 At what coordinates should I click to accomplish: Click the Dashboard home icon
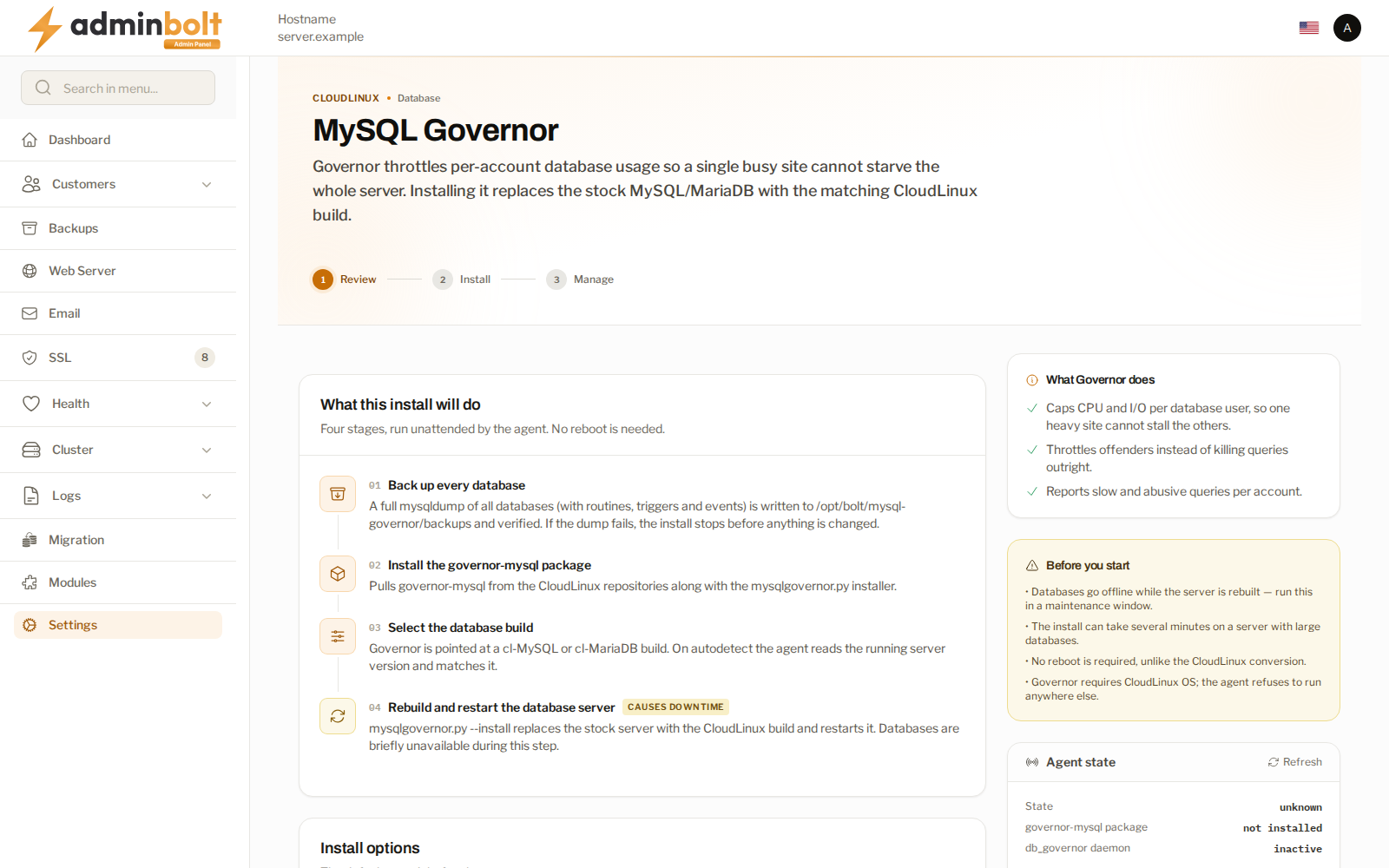click(30, 140)
